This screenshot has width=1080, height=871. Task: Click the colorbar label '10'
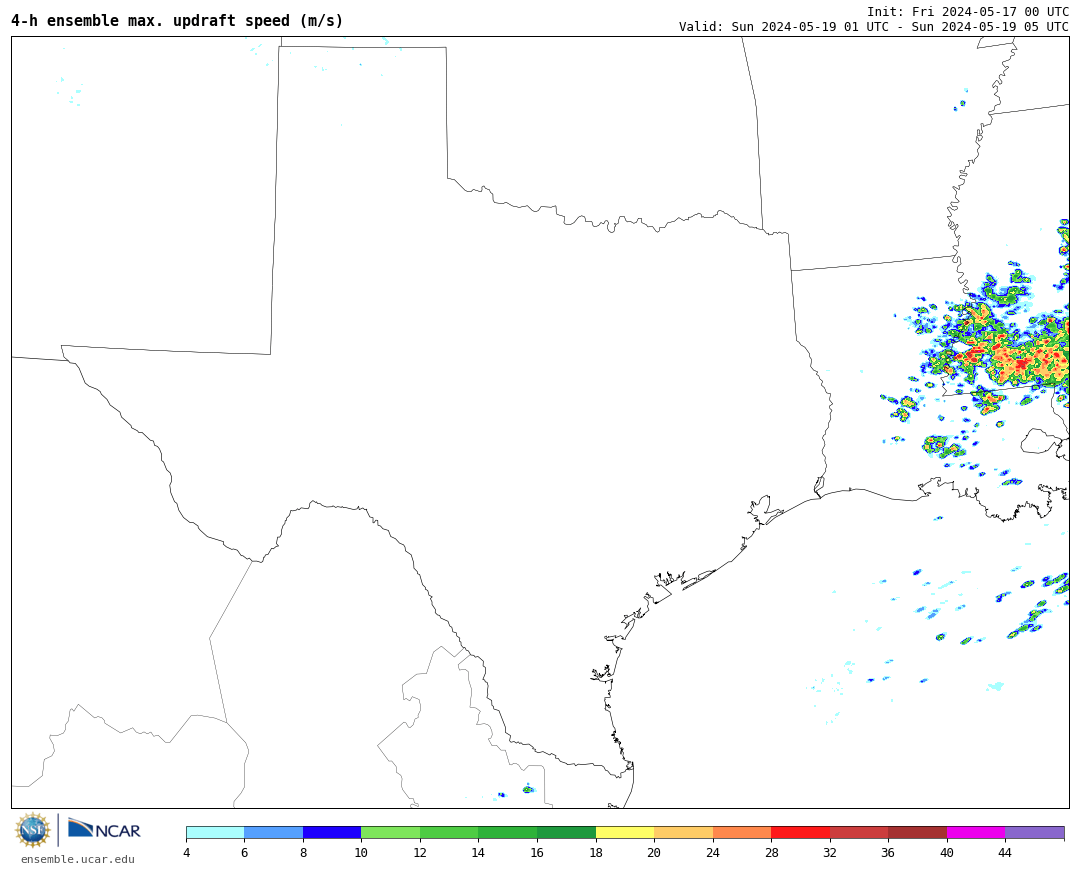(x=361, y=853)
